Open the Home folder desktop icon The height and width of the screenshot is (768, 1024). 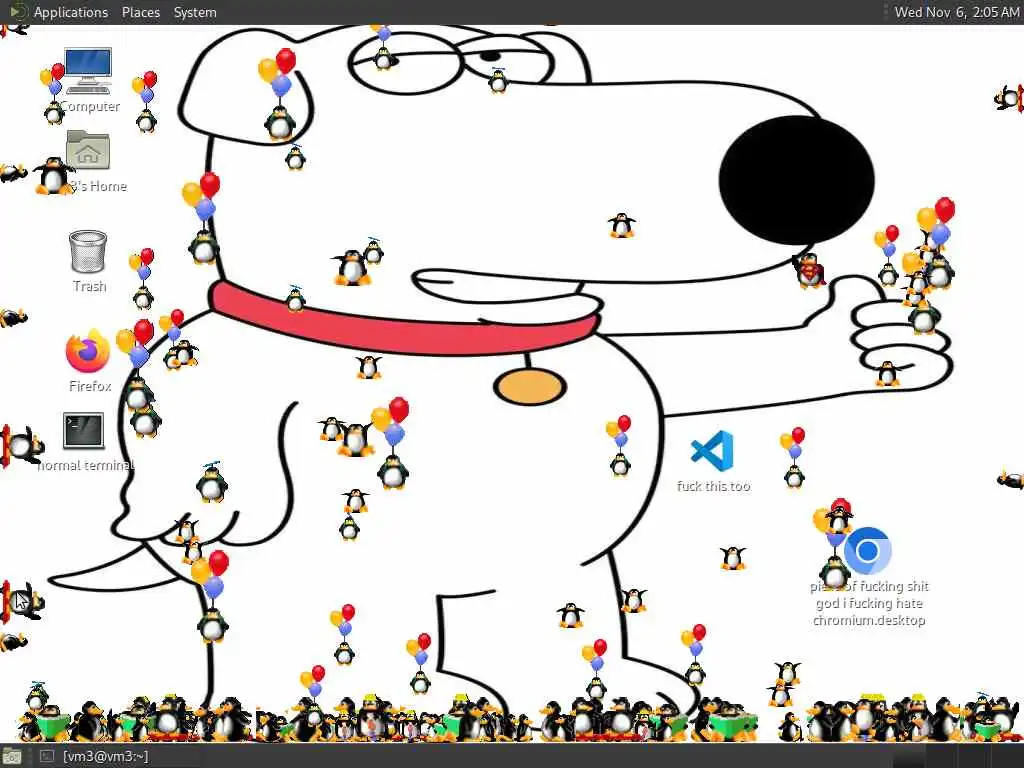pos(88,150)
